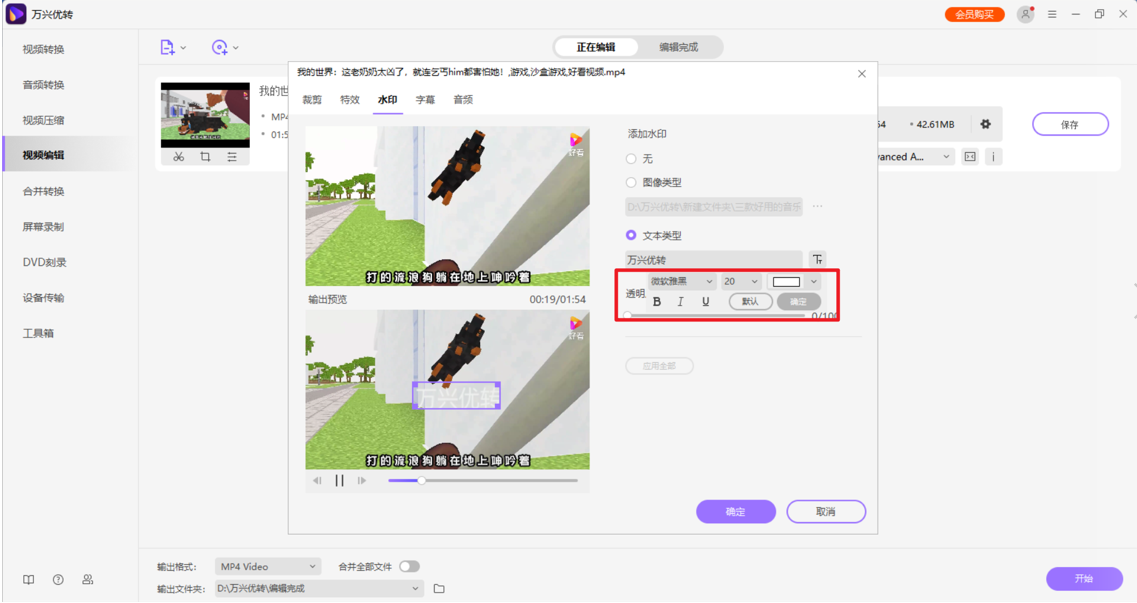This screenshot has height=603, width=1137.
Task: Open the font size dropdown showing 20
Action: (741, 281)
